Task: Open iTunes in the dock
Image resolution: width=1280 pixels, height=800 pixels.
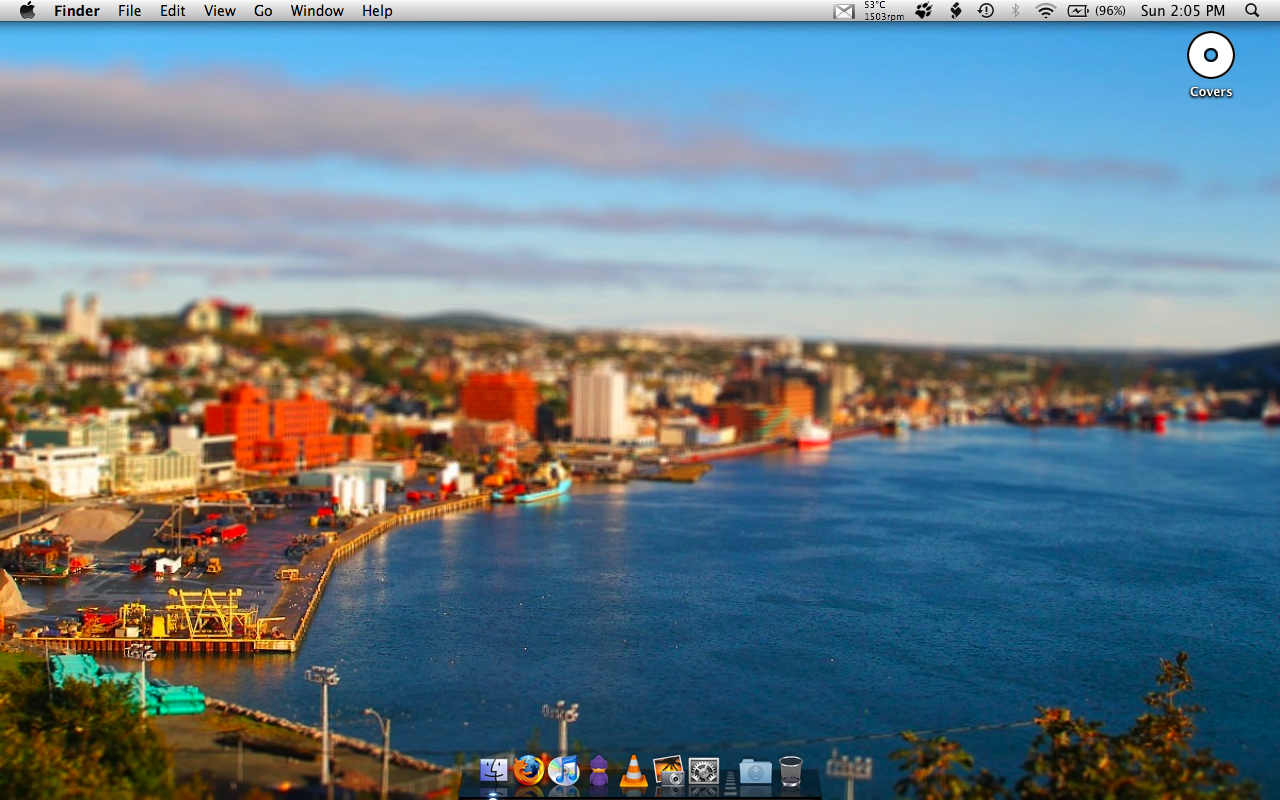Action: [564, 771]
